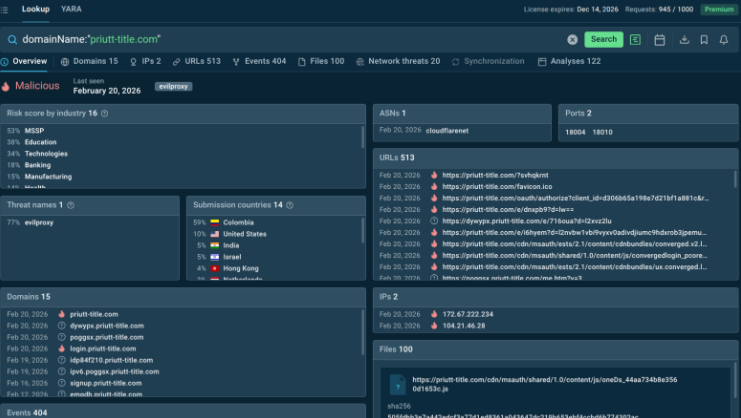Image resolution: width=741 pixels, height=418 pixels.
Task: Click the evilproxy tag badge
Action: pos(173,86)
